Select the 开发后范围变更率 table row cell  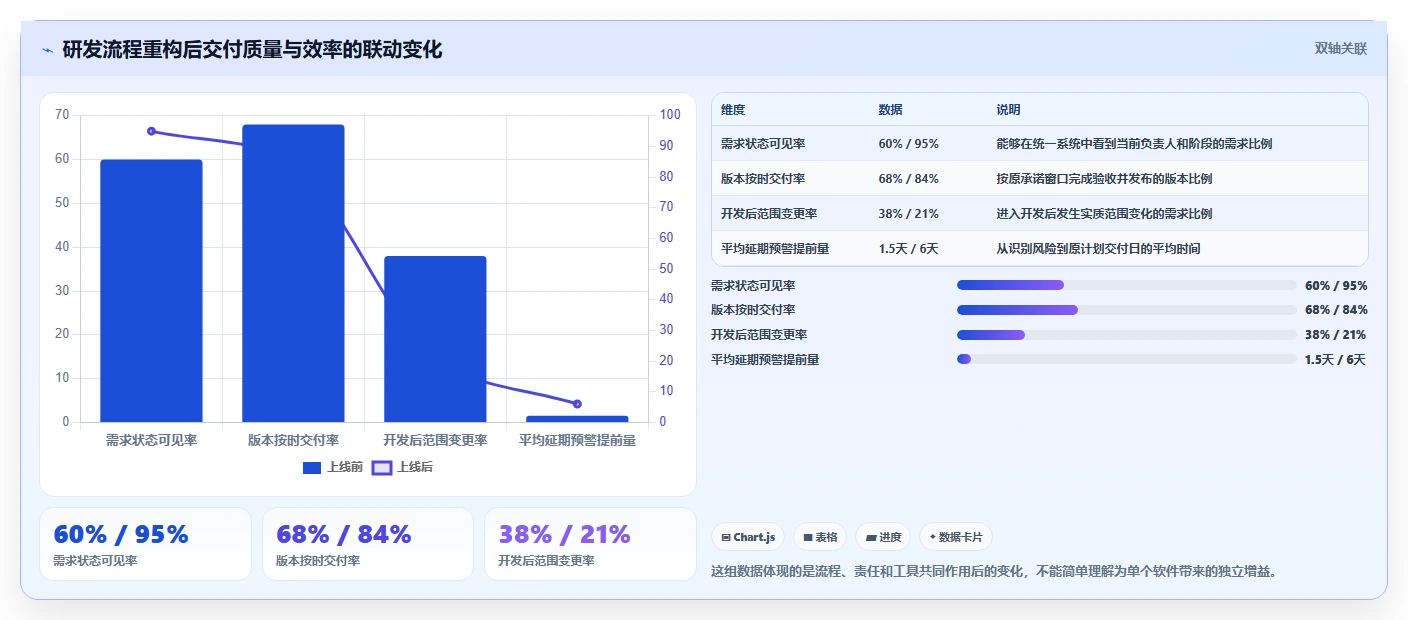[769, 214]
